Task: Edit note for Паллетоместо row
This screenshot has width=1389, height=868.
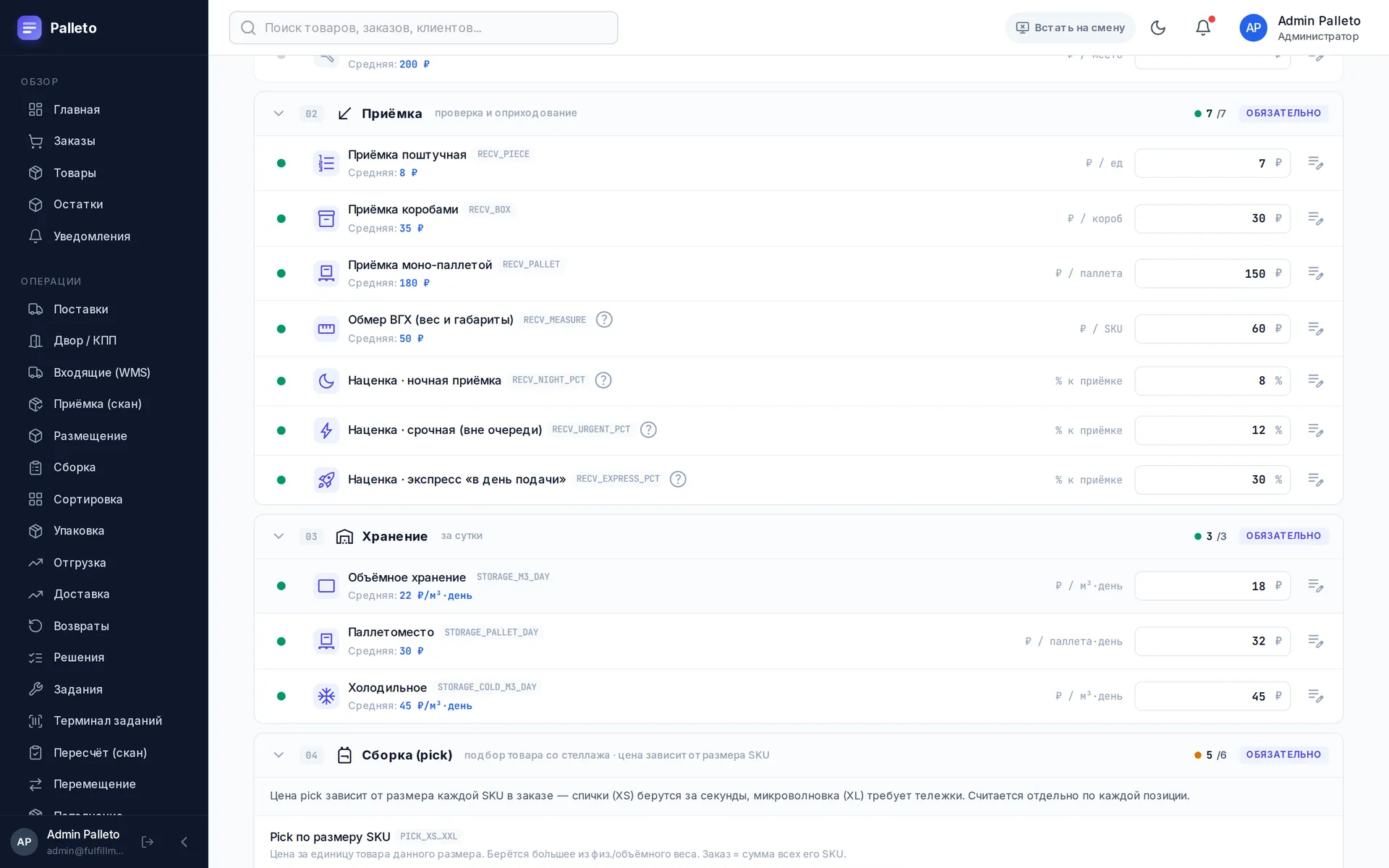Action: coord(1315,641)
